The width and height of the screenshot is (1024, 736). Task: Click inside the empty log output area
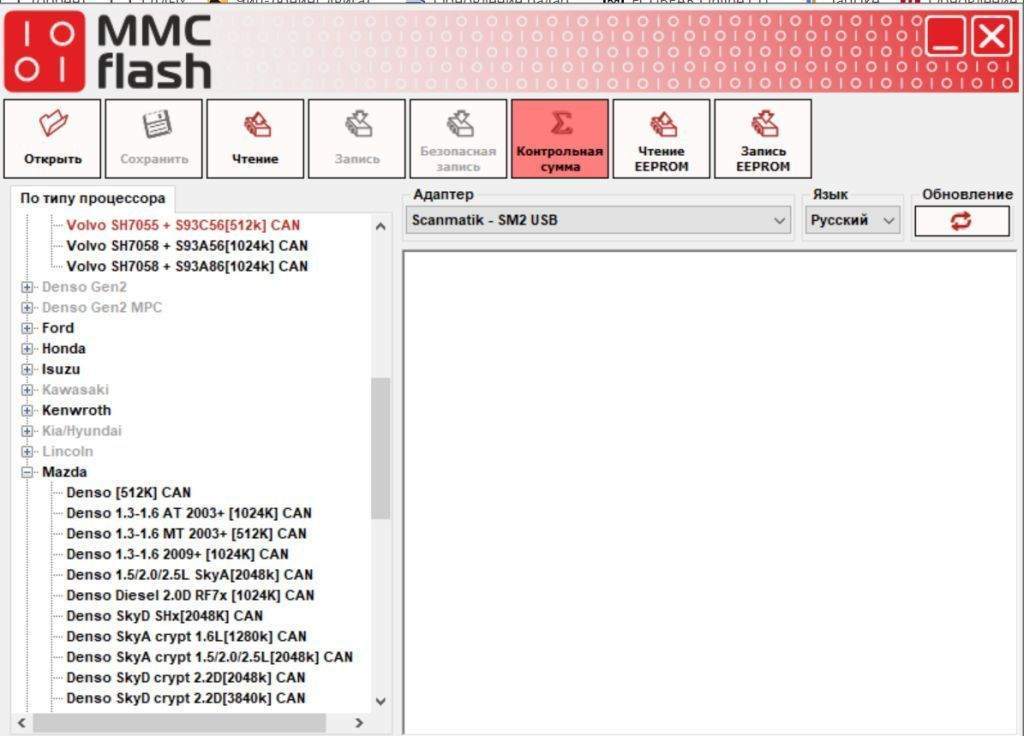[x=710, y=492]
